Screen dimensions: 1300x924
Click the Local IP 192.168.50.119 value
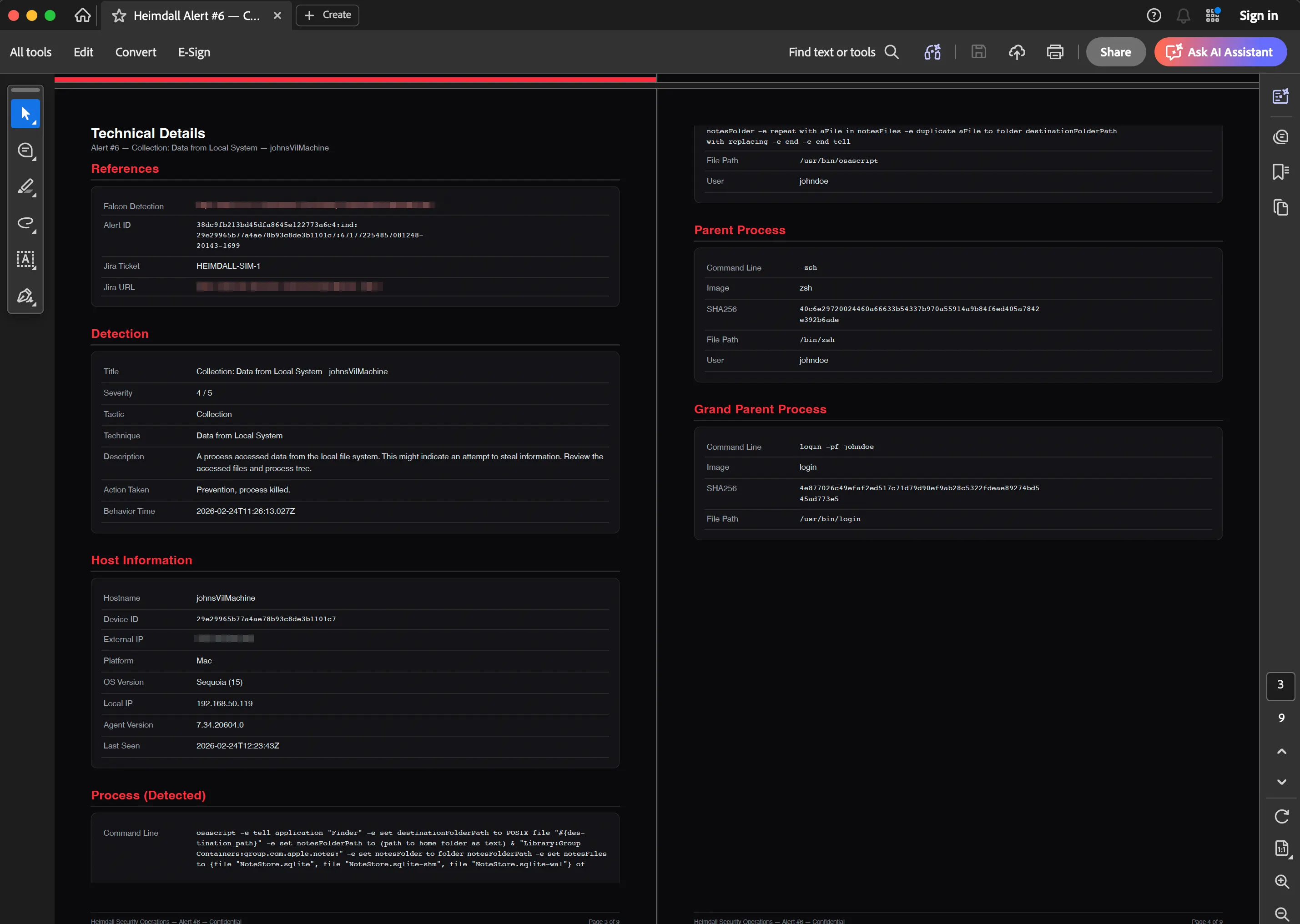tap(224, 704)
